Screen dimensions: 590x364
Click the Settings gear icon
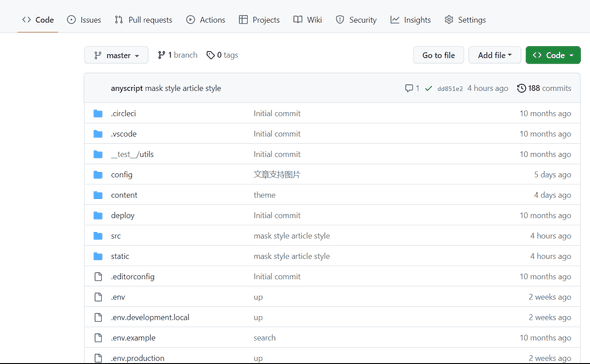[449, 20]
